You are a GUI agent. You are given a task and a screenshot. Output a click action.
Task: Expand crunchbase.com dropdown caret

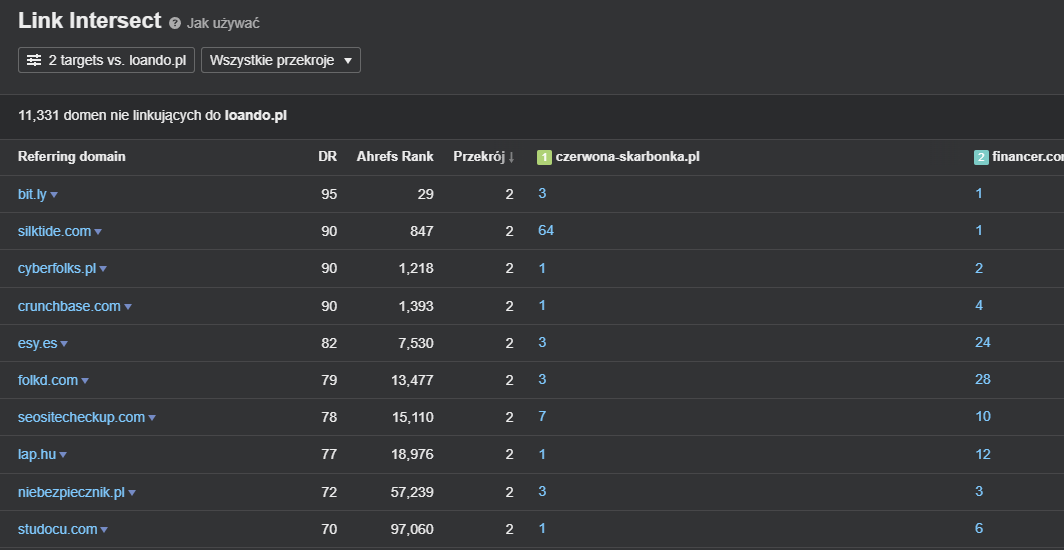pos(128,307)
